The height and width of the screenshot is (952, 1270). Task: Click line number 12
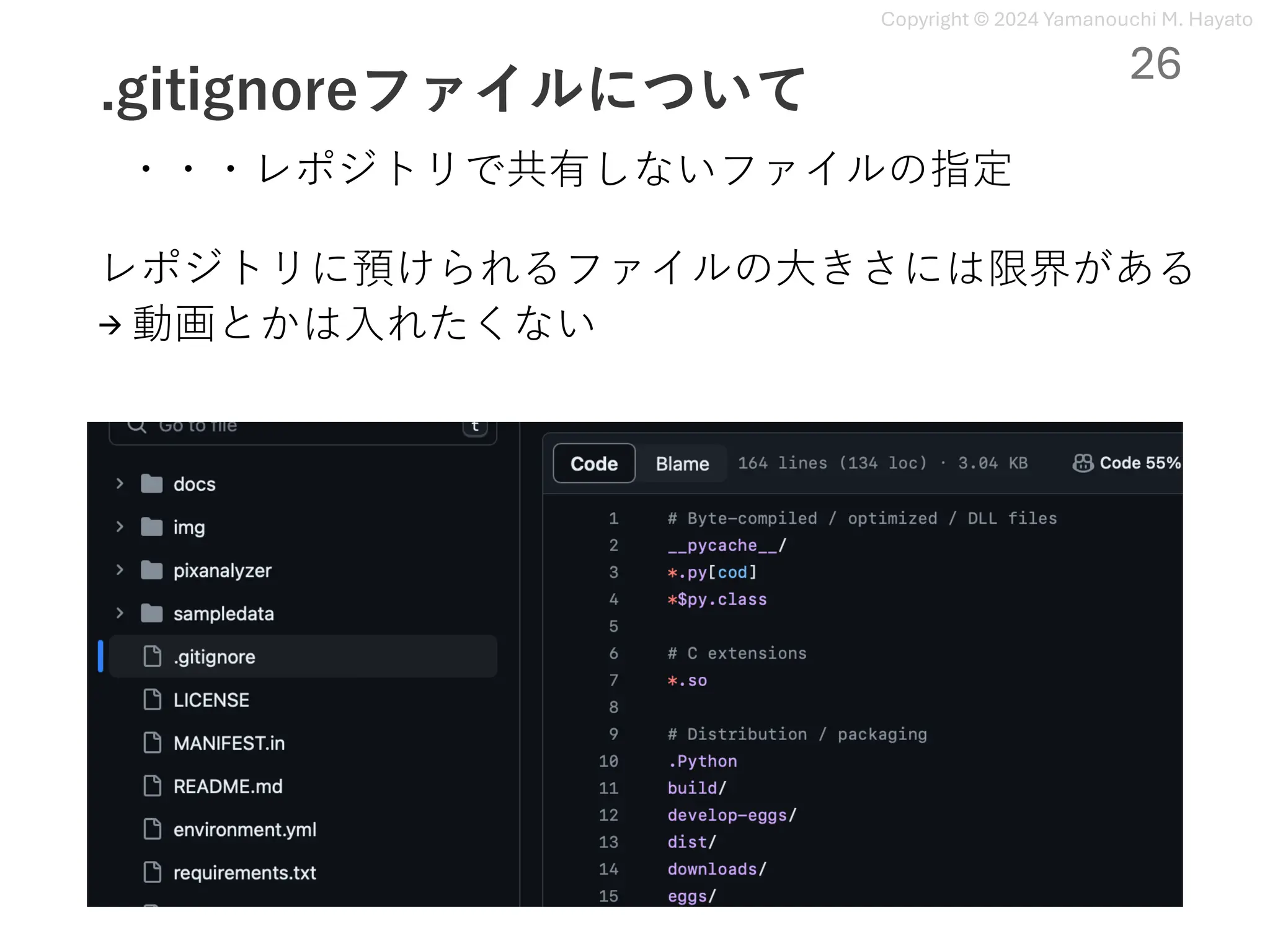(x=609, y=815)
